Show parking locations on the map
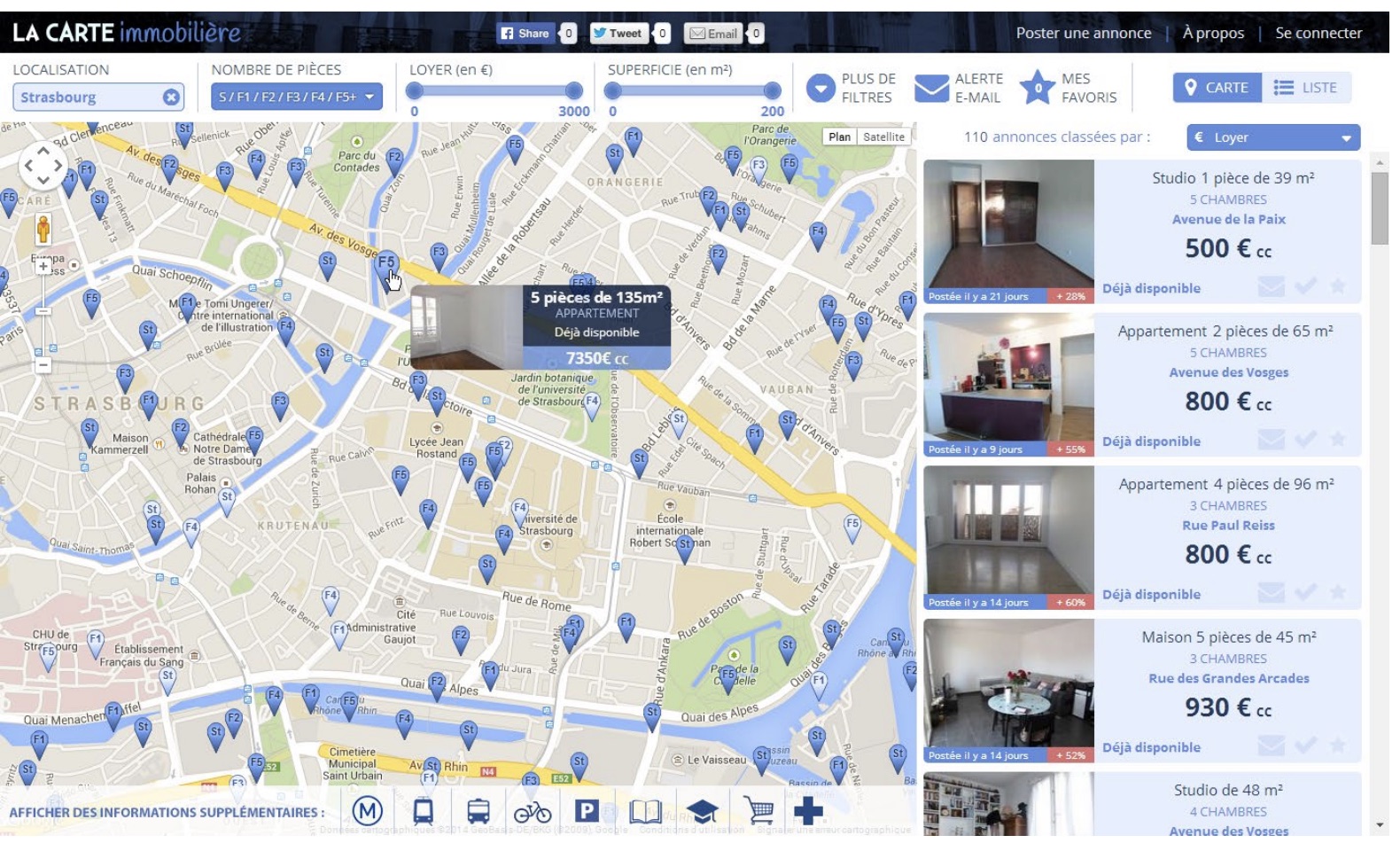The image size is (1400, 851). pyautogui.click(x=587, y=811)
